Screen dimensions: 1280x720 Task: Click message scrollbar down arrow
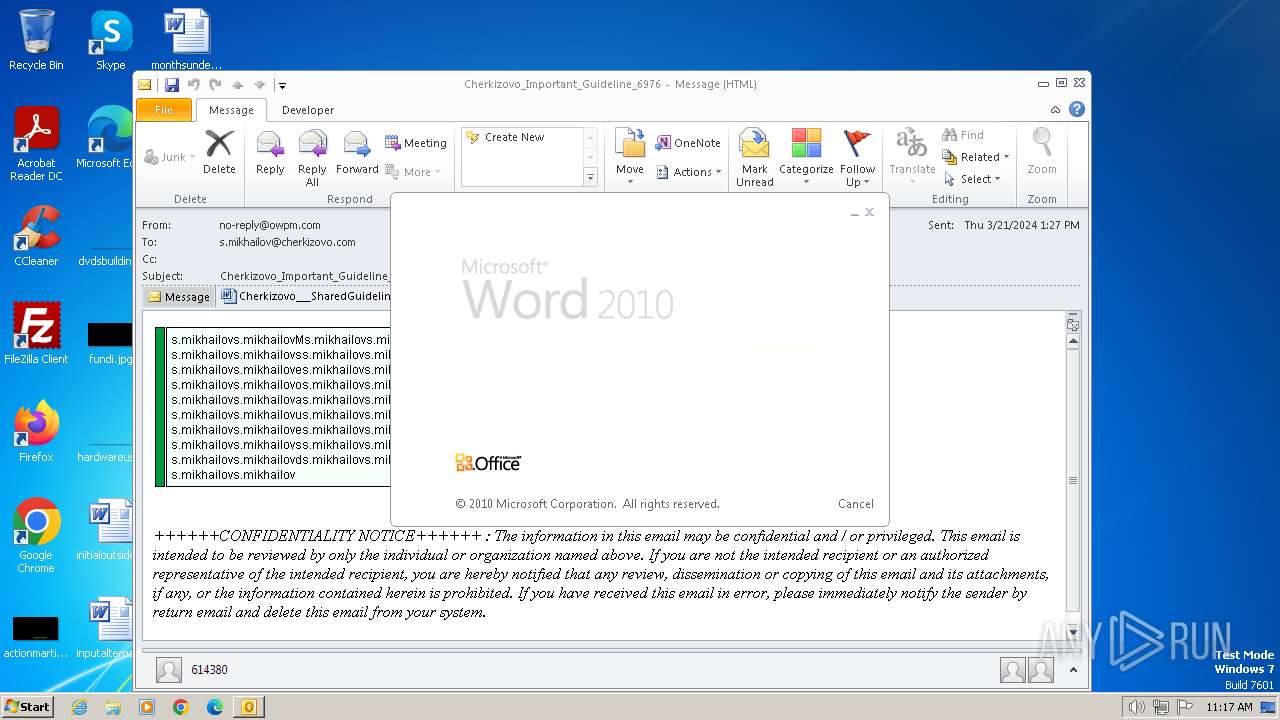coord(1073,632)
